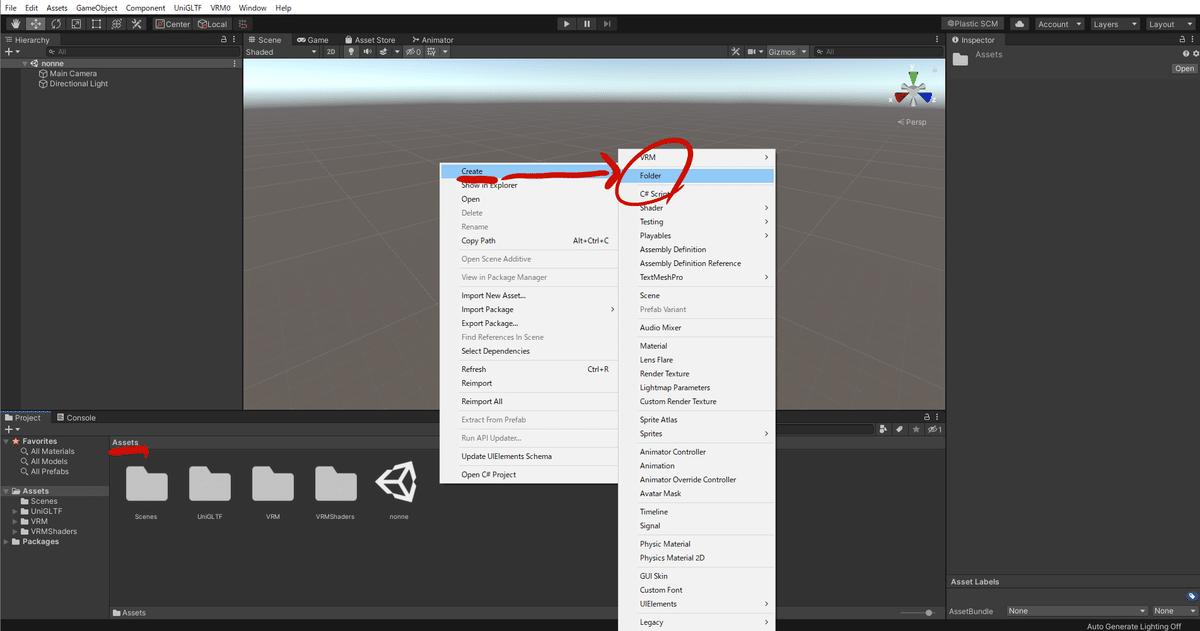This screenshot has width=1200, height=631.
Task: Toggle 2D scene view mode
Action: tap(331, 52)
